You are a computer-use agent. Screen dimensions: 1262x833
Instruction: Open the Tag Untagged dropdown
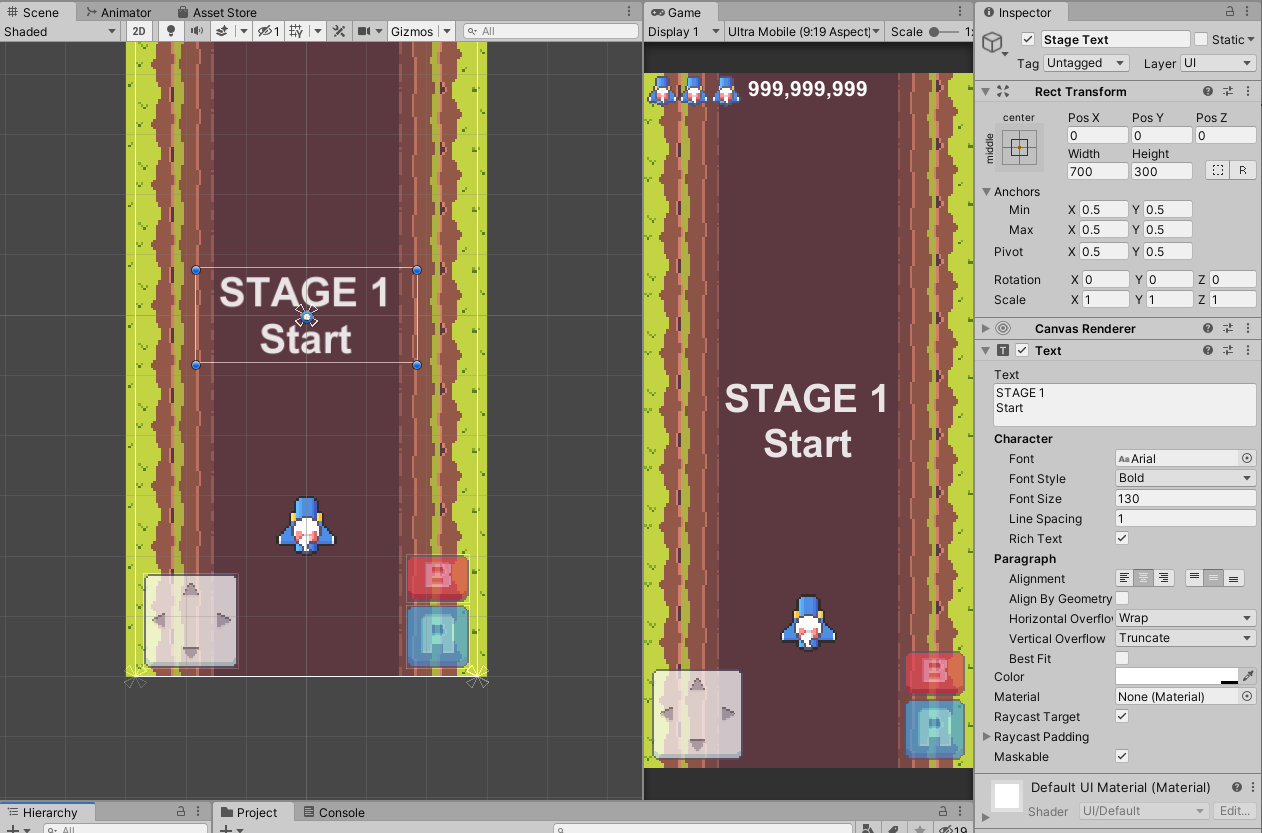[x=1086, y=63]
